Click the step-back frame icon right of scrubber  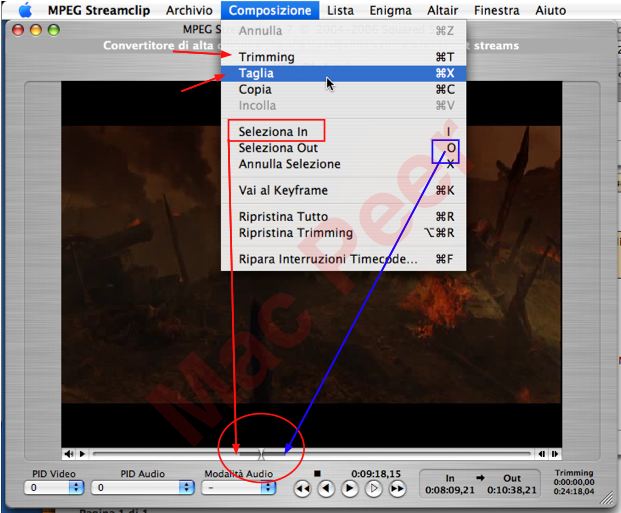coord(541,454)
